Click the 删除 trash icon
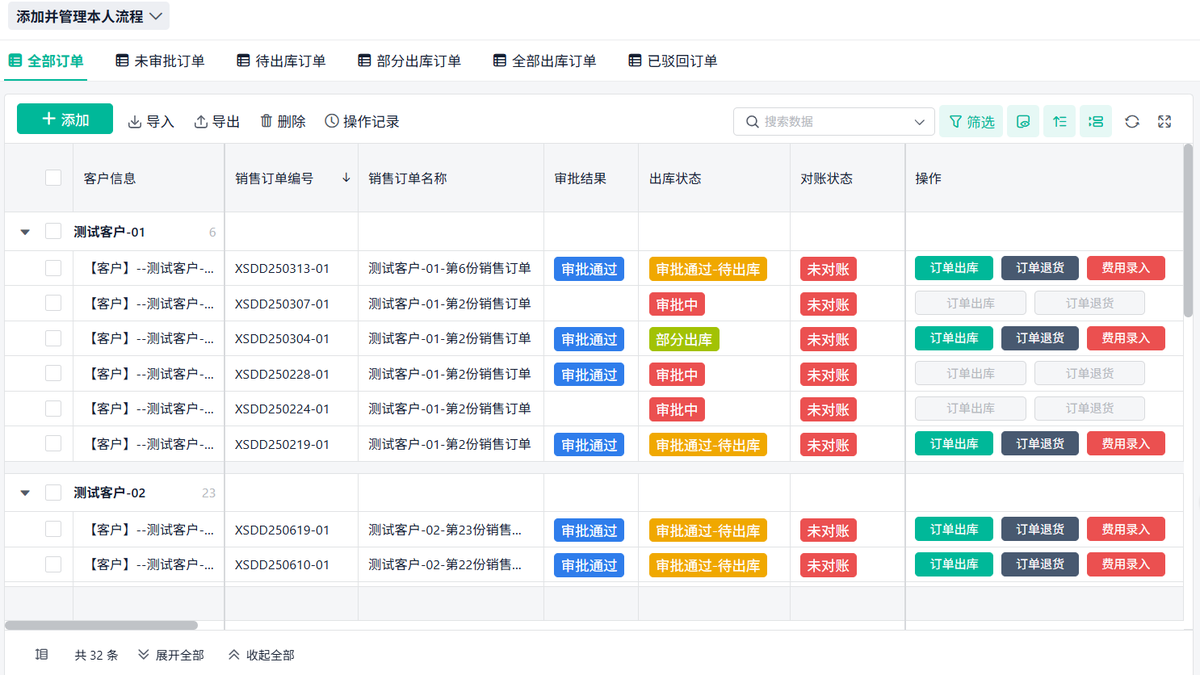This screenshot has width=1200, height=675. (266, 121)
